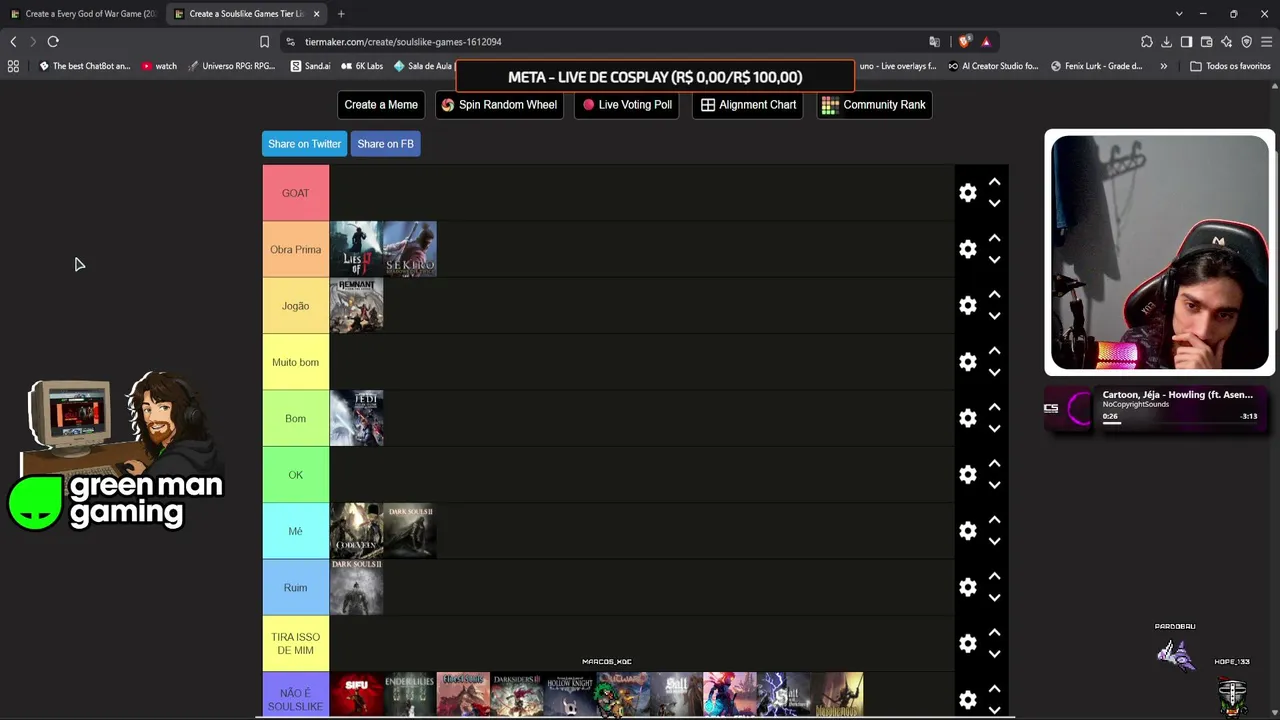Click the Create a Meme button
1280x720 pixels.
click(x=381, y=105)
